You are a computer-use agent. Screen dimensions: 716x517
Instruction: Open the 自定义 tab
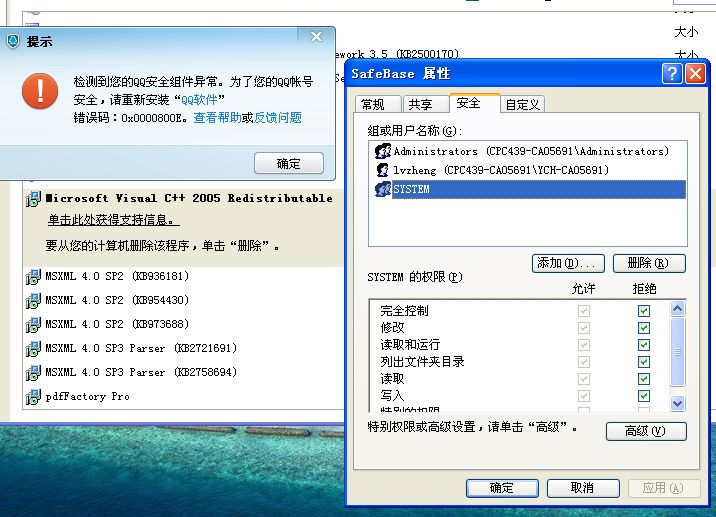(x=522, y=105)
